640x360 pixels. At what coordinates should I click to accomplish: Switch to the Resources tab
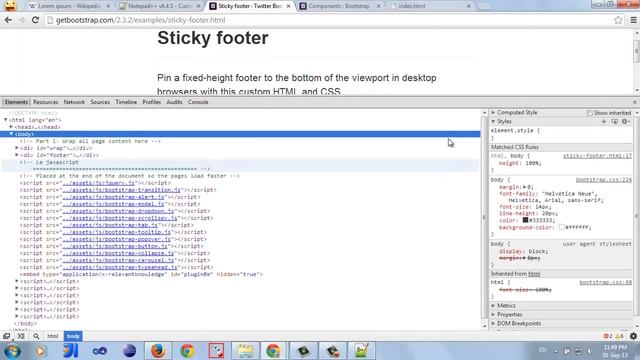coord(45,102)
